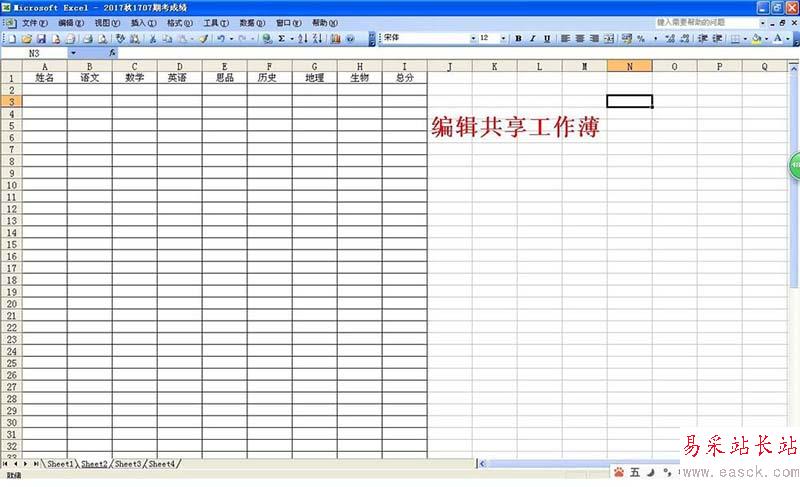The width and height of the screenshot is (800, 487).
Task: Toggle align right
Action: (x=594, y=38)
